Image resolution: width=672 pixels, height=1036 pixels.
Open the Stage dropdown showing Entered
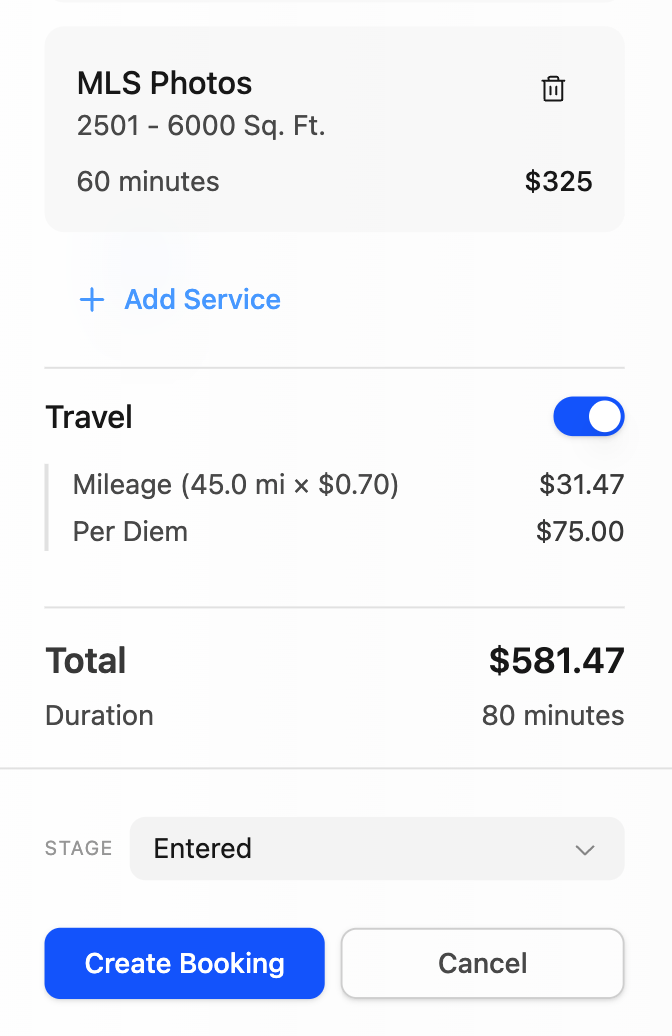[376, 848]
